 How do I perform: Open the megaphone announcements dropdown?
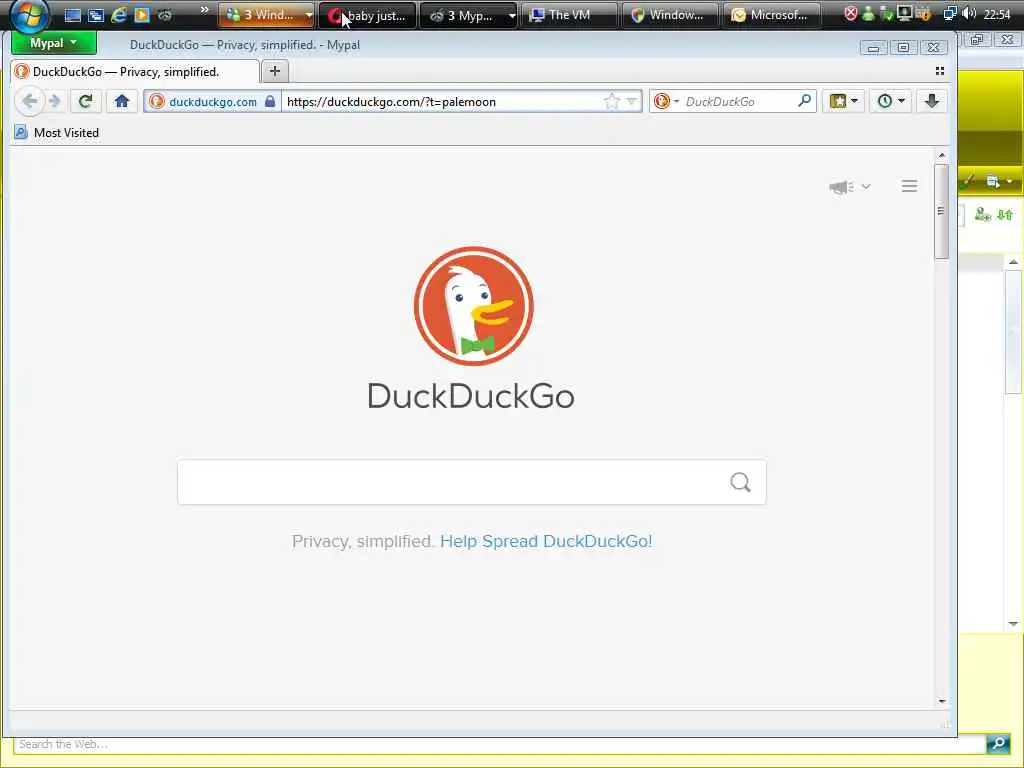(x=850, y=187)
